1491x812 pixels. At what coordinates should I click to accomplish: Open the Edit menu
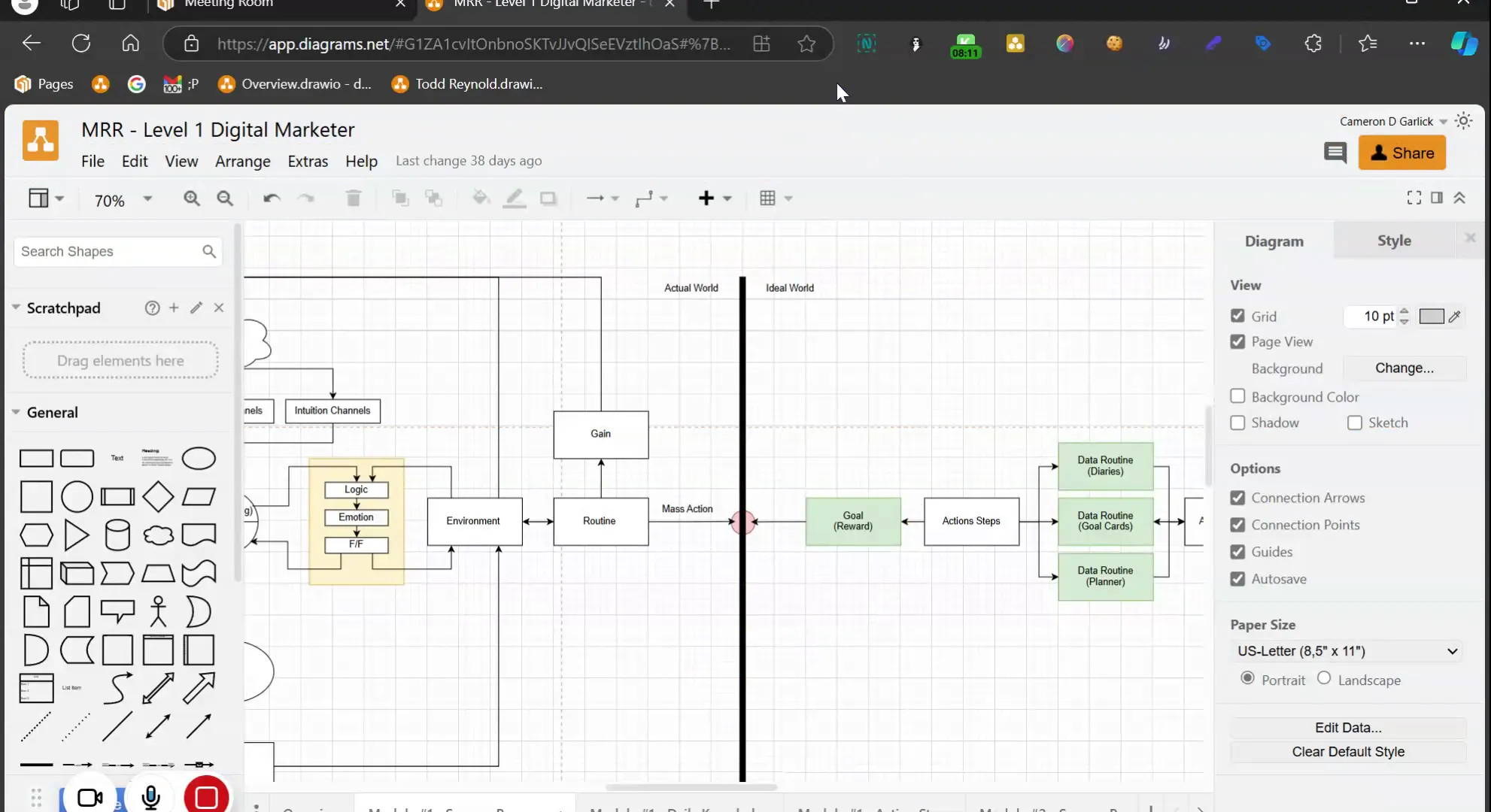pyautogui.click(x=135, y=161)
